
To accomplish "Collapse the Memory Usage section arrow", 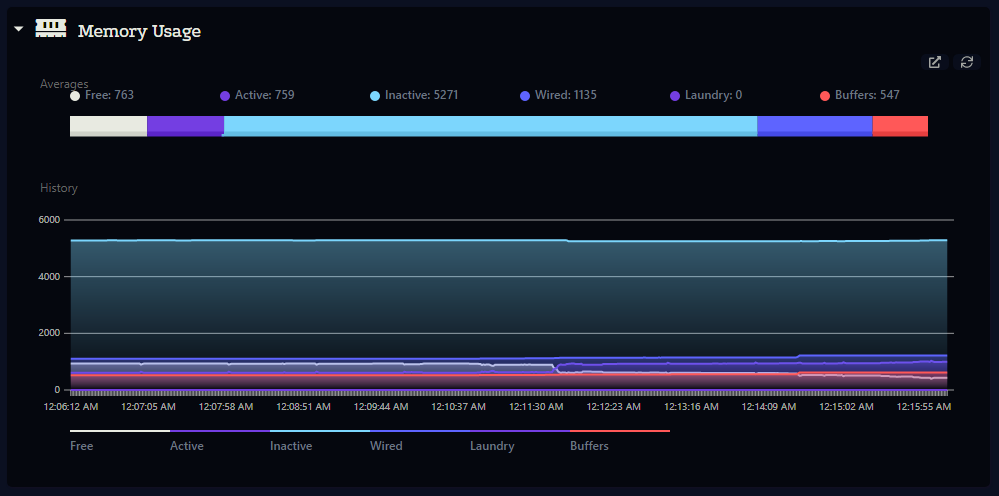I will [18, 29].
